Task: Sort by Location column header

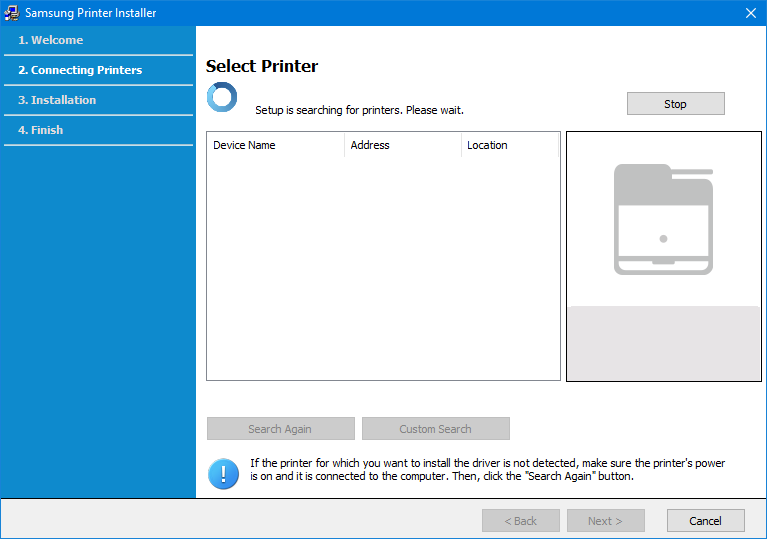Action: tap(510, 145)
